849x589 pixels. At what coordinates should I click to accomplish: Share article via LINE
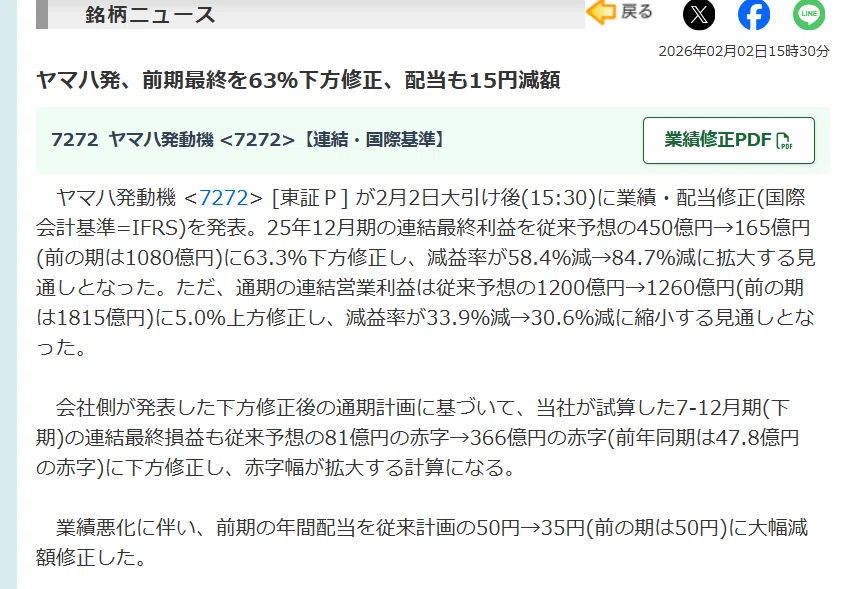click(809, 15)
